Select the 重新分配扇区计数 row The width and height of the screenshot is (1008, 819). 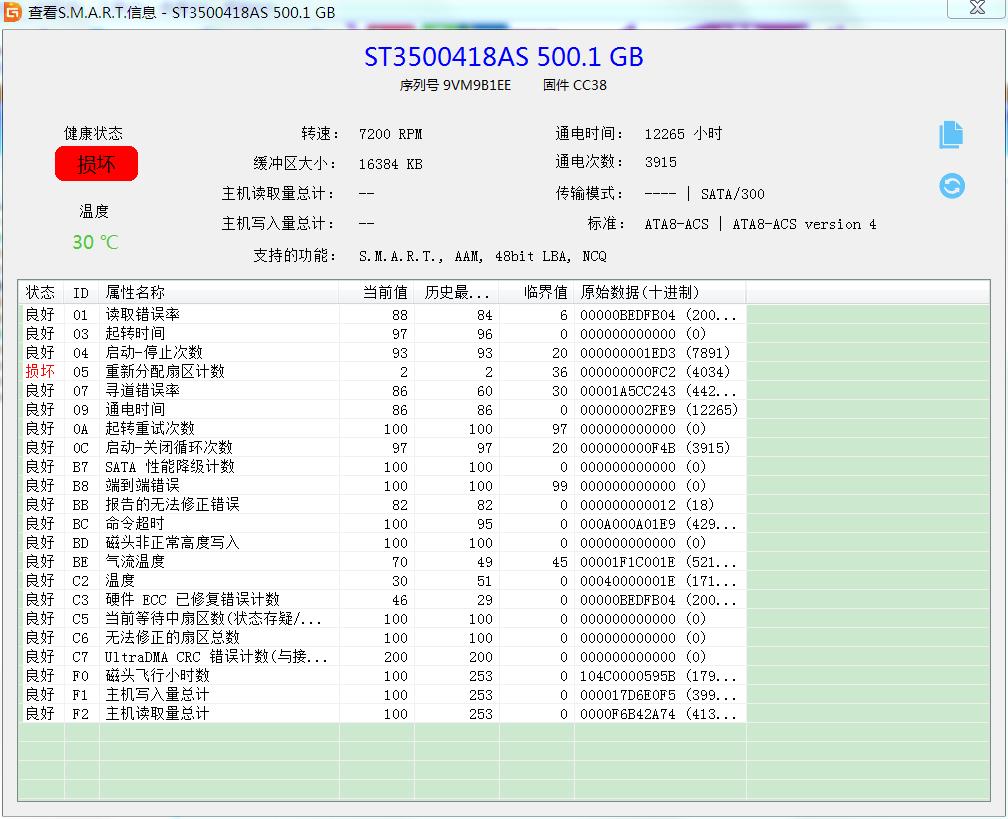point(382,372)
